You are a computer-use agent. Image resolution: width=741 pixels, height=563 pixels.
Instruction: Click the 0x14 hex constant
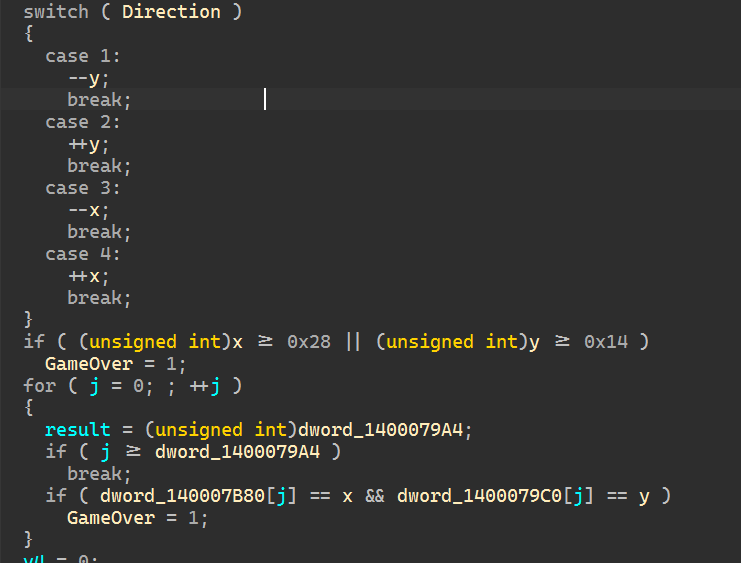[605, 342]
